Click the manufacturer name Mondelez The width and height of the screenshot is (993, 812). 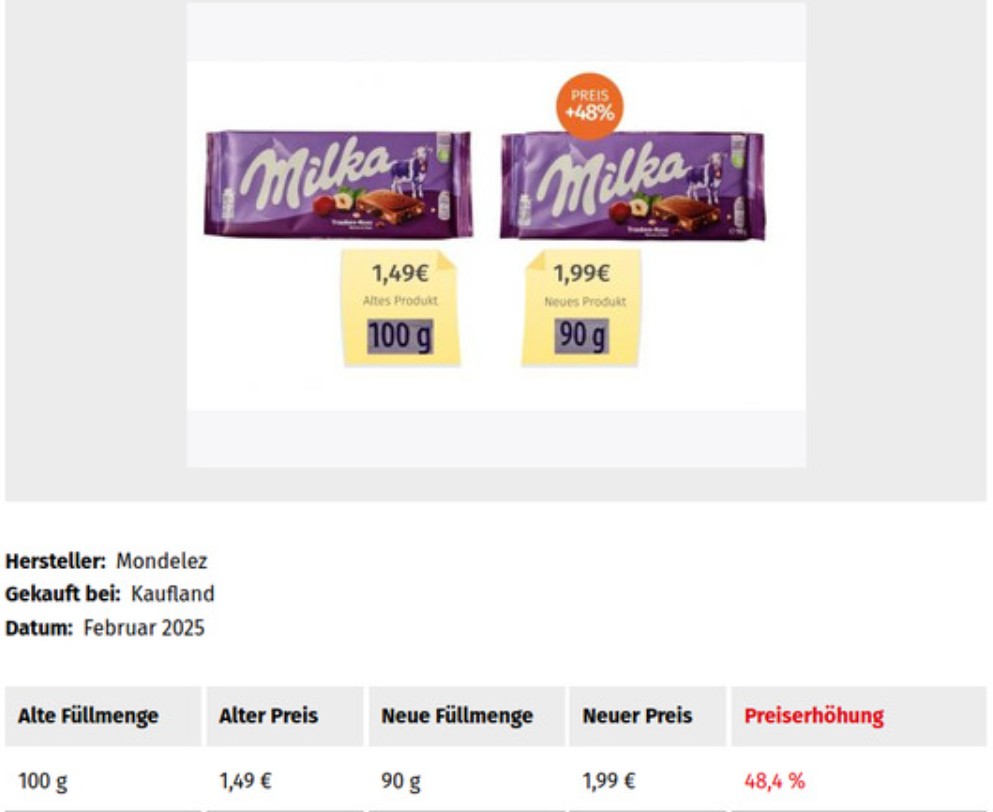coord(162,562)
